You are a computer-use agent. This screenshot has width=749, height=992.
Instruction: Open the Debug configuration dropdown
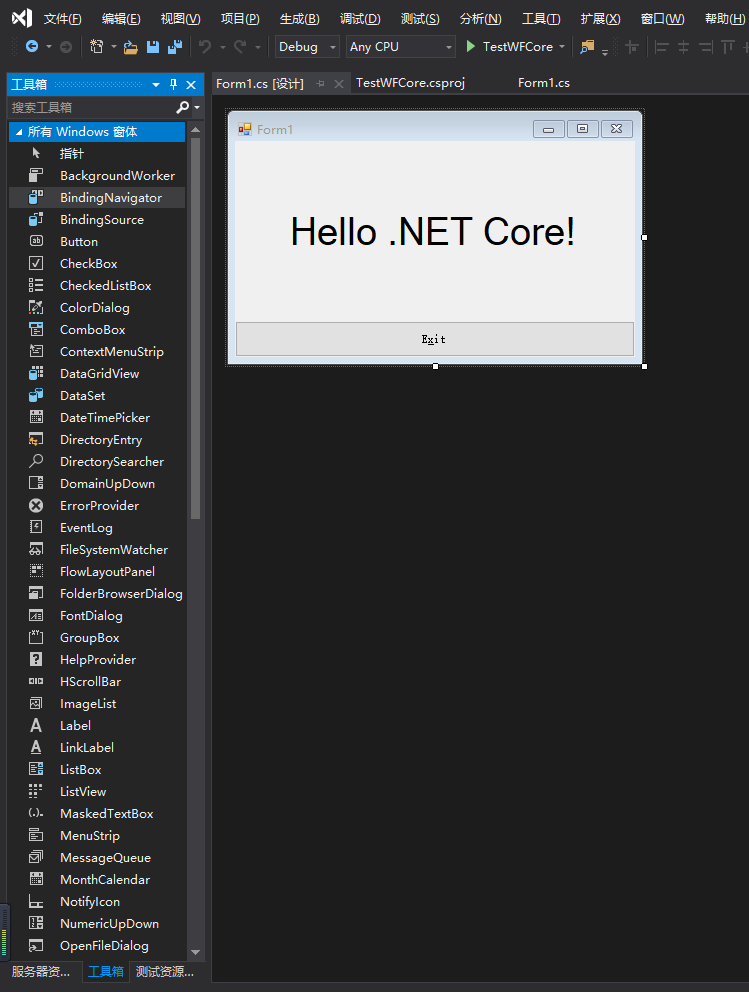click(331, 46)
